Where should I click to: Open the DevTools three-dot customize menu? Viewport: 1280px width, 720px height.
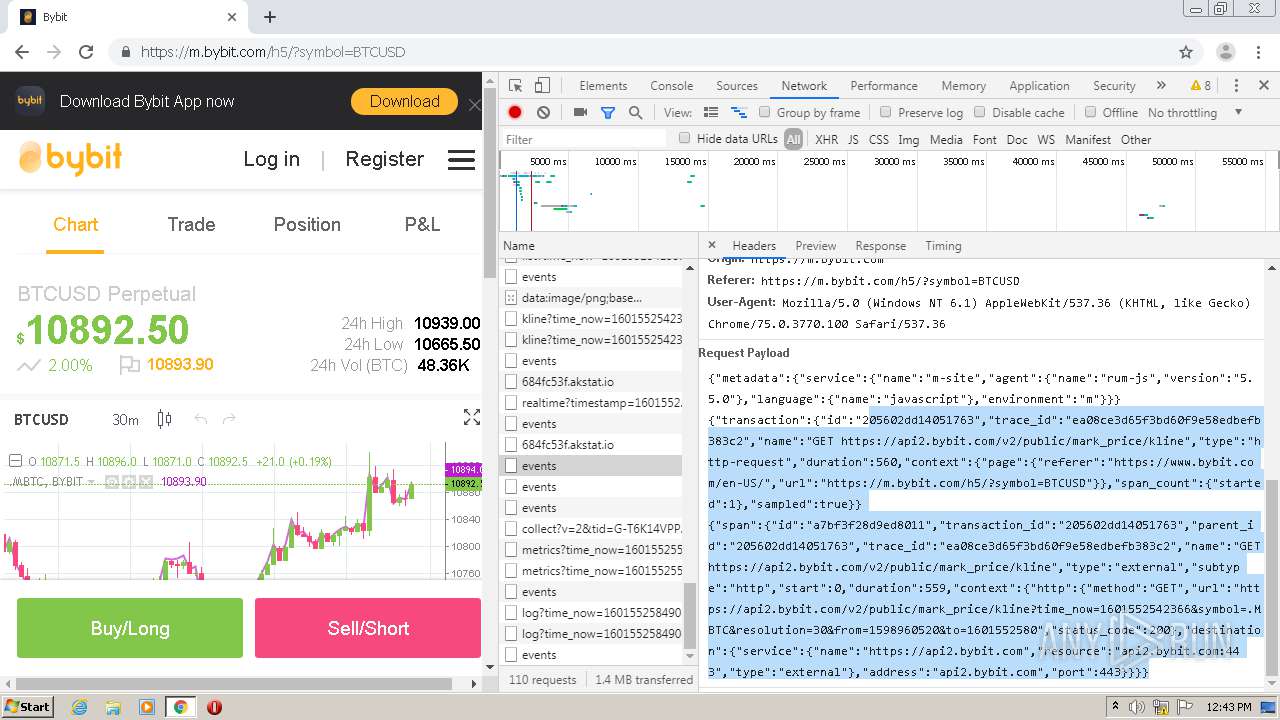[x=1236, y=86]
